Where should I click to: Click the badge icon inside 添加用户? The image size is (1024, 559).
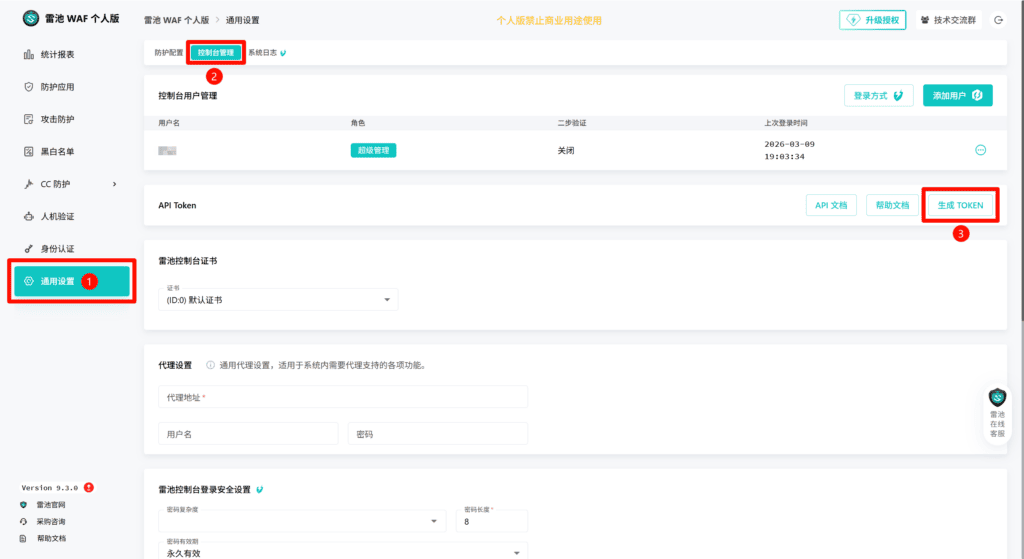tap(978, 95)
